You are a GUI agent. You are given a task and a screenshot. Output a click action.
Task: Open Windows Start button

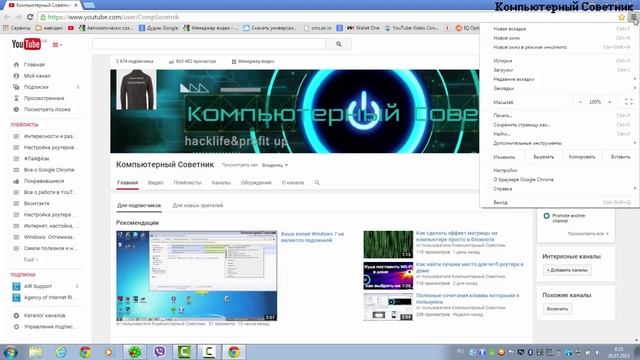click(x=10, y=352)
